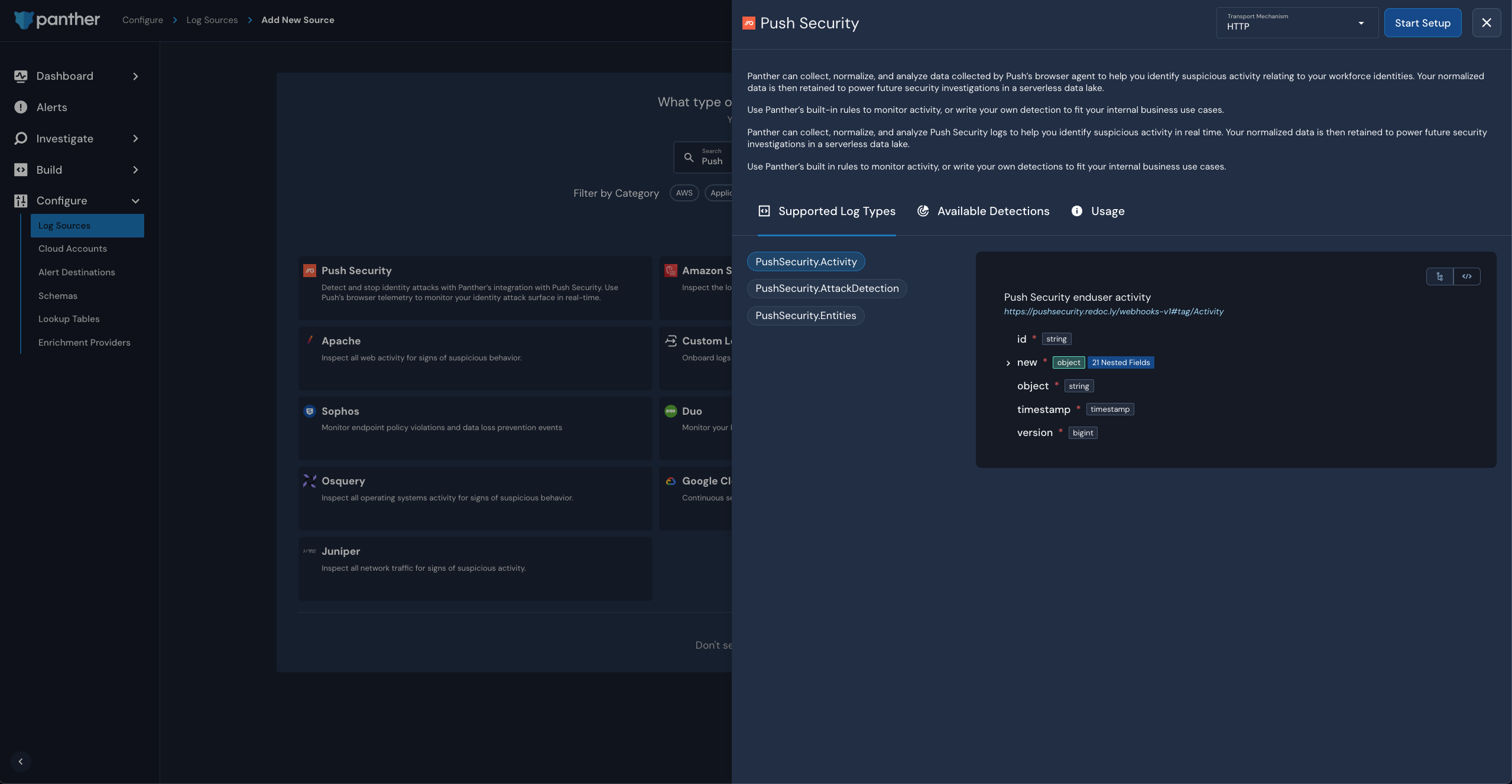The image size is (1512, 784).
Task: Click the Alerts exclamation icon
Action: (21, 108)
